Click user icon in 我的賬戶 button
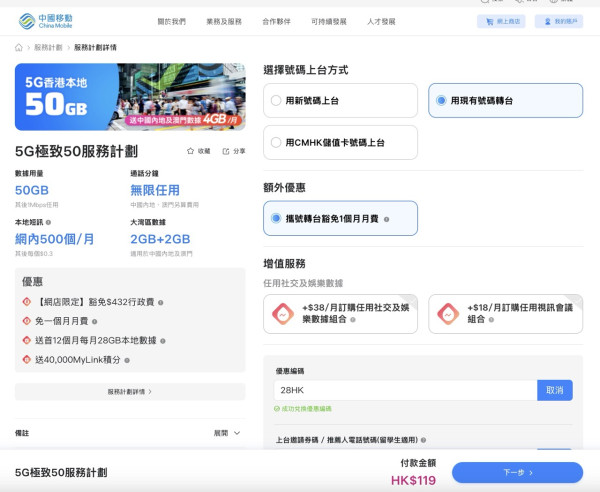Screen dimensions: 600x492 [x=548, y=22]
